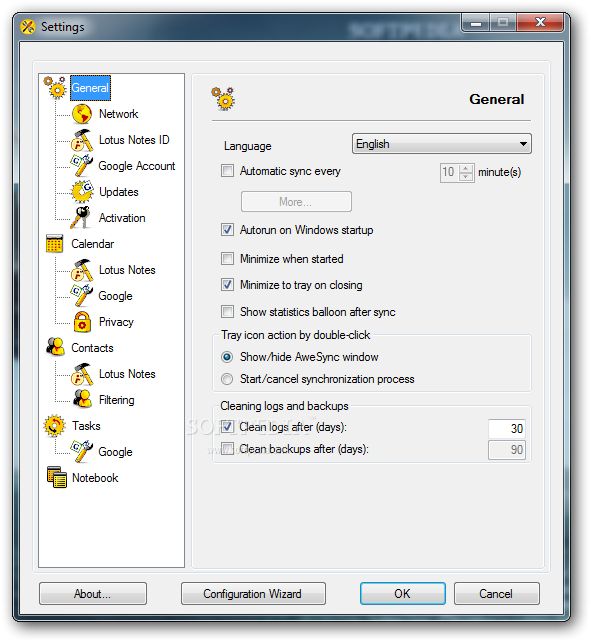Screen dimensions: 591x642
Task: Select General in the settings tree
Action: pyautogui.click(x=90, y=88)
